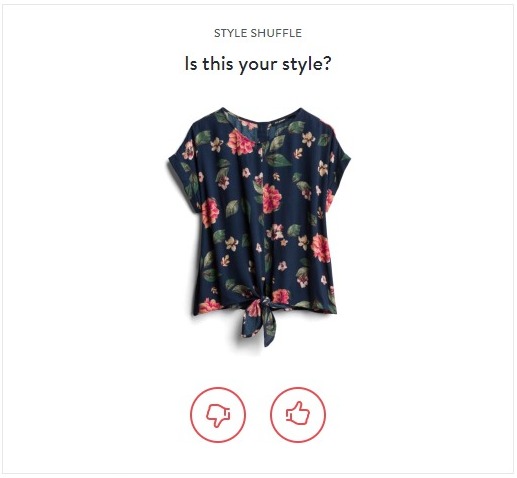Click the thumbs up icon

click(298, 414)
